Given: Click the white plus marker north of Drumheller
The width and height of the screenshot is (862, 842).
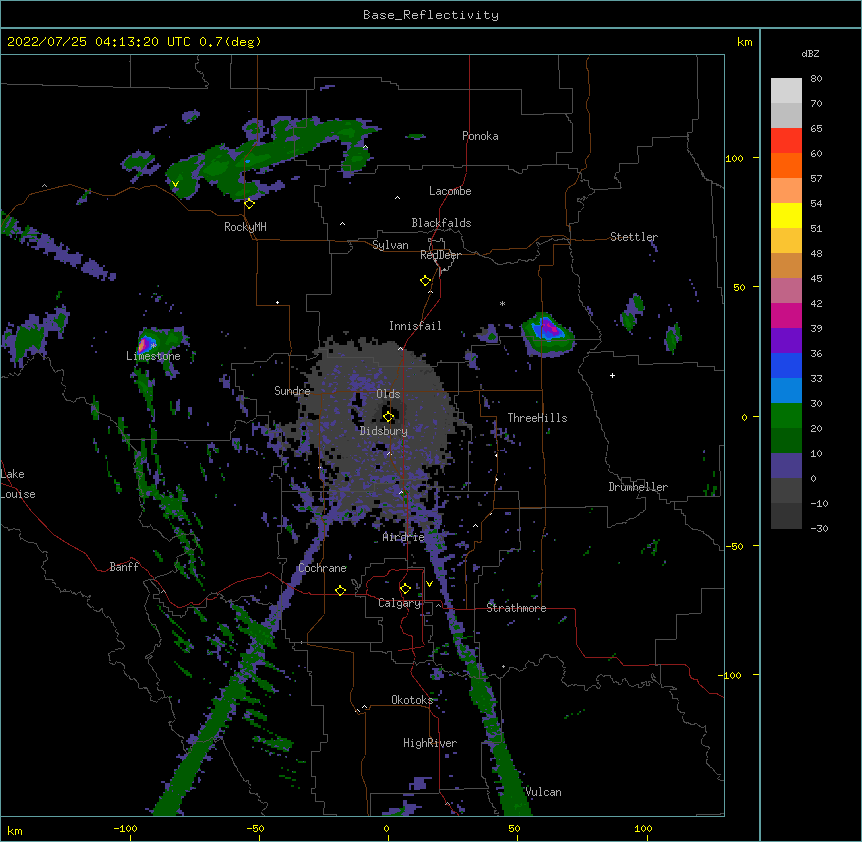Looking at the screenshot, I should 612,375.
